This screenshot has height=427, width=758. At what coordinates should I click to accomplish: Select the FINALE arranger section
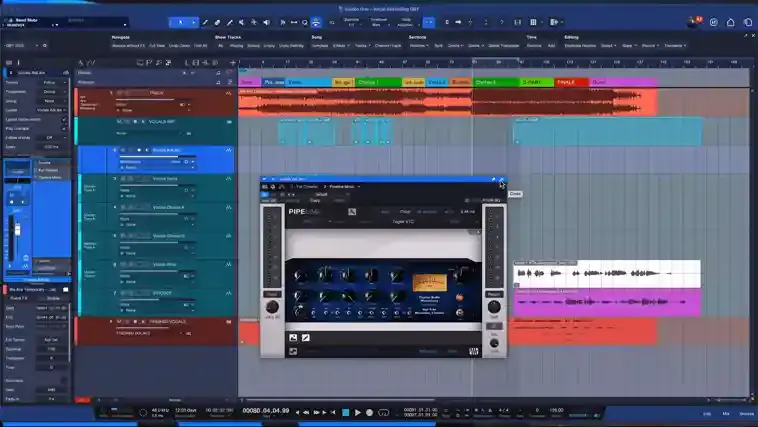tap(571, 82)
